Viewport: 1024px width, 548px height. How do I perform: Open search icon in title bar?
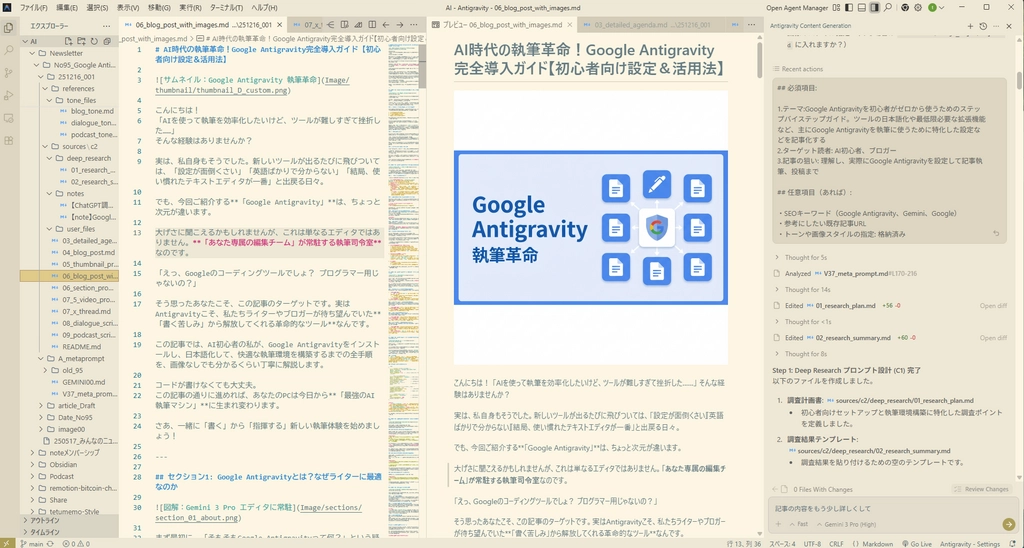(888, 8)
